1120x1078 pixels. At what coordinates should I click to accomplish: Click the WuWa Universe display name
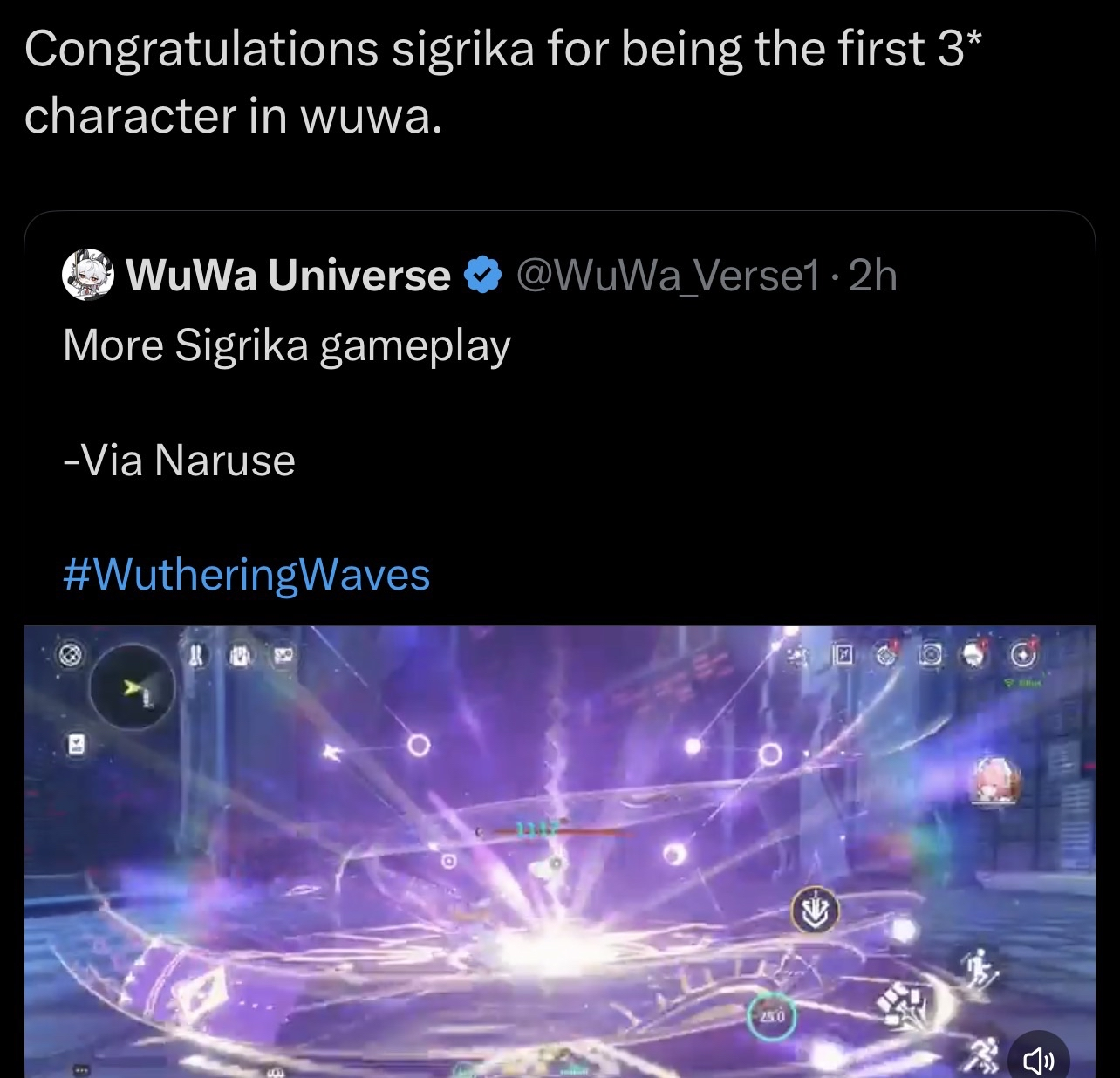[288, 276]
